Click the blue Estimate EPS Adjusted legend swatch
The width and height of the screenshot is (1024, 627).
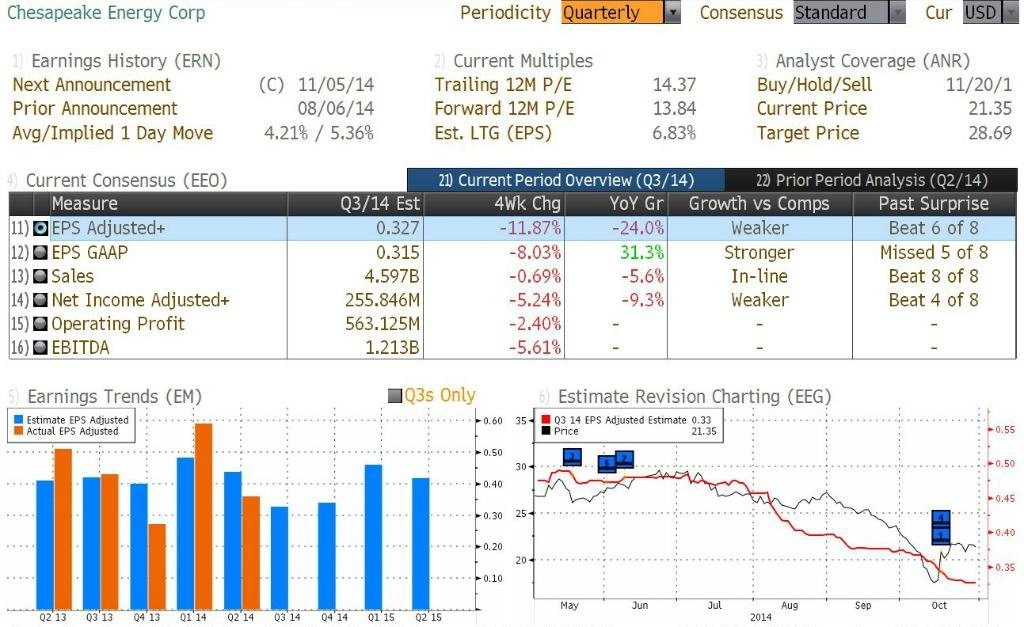pyautogui.click(x=18, y=420)
